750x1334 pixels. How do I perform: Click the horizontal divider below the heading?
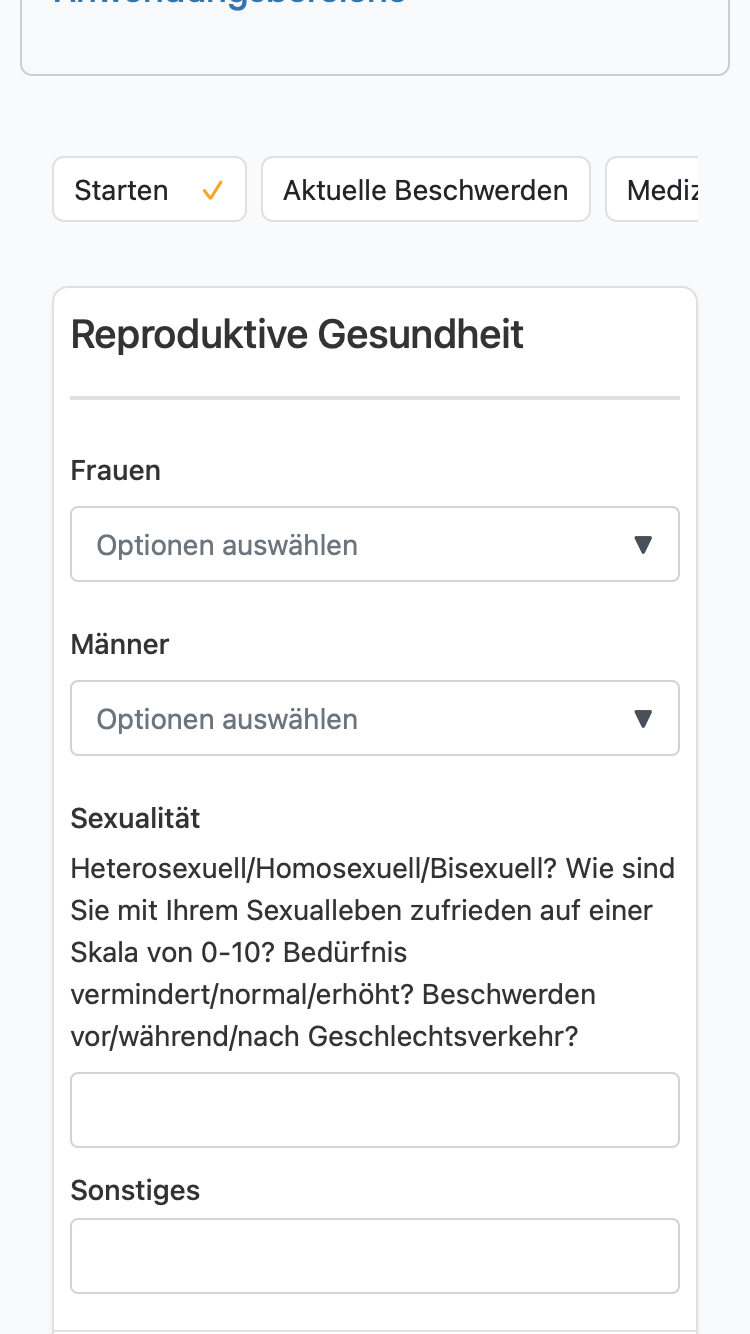pos(375,398)
